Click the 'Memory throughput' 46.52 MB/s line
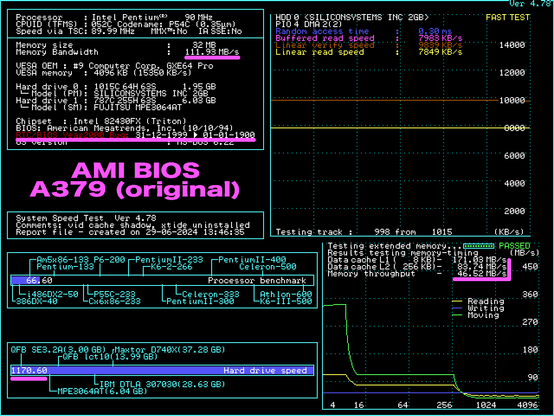554x416 pixels. (x=417, y=274)
